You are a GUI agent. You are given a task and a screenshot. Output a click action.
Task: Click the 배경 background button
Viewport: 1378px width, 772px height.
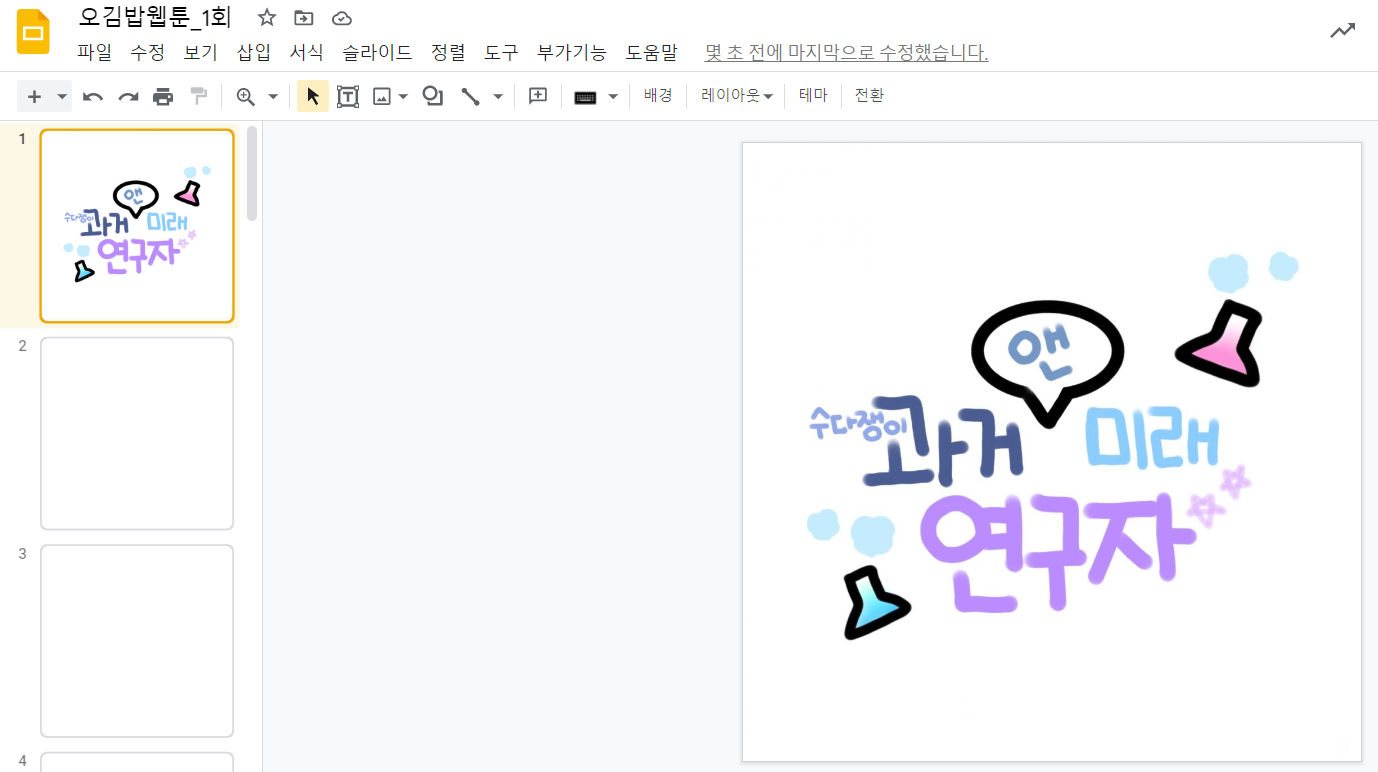(658, 96)
